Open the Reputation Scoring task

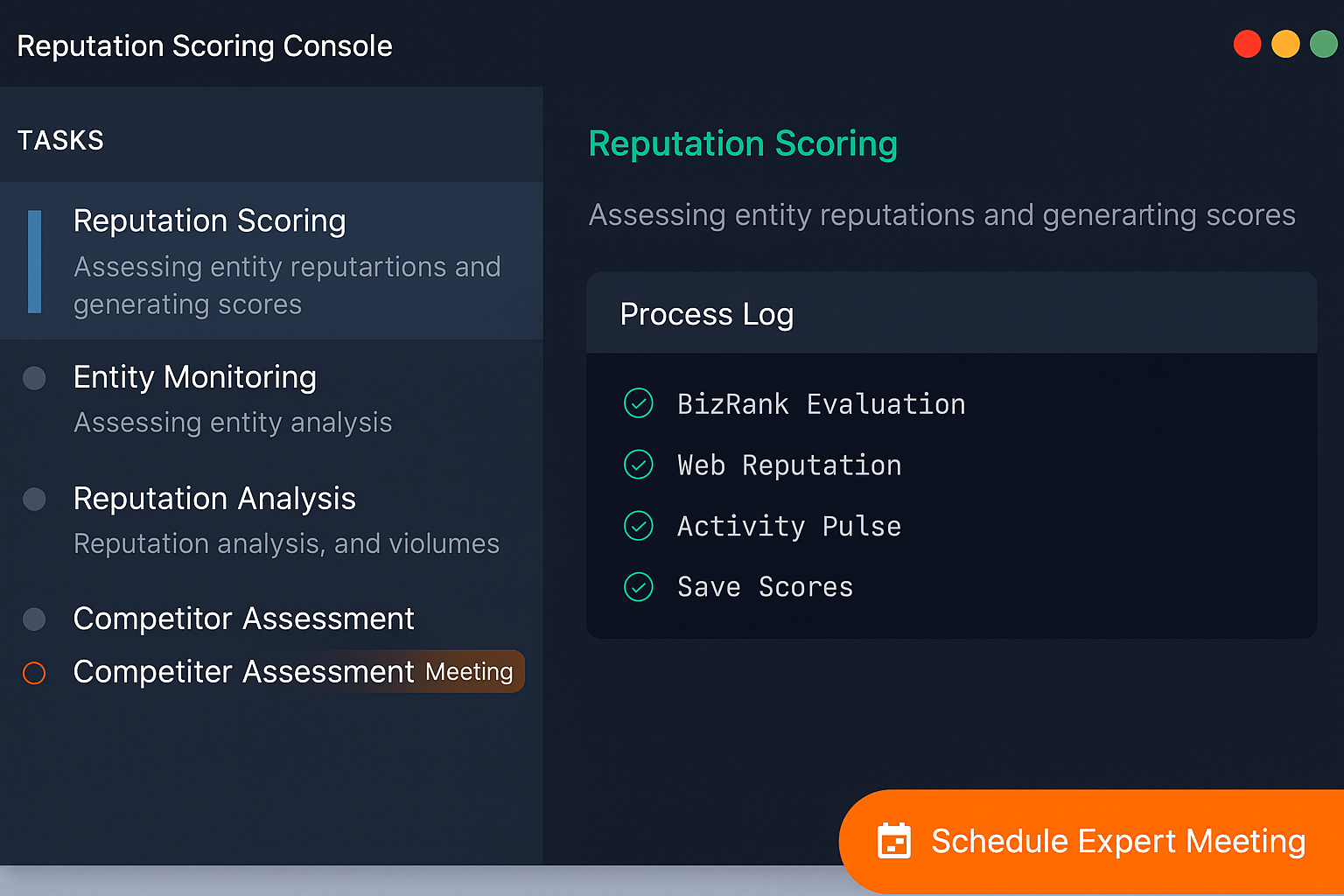tap(210, 221)
